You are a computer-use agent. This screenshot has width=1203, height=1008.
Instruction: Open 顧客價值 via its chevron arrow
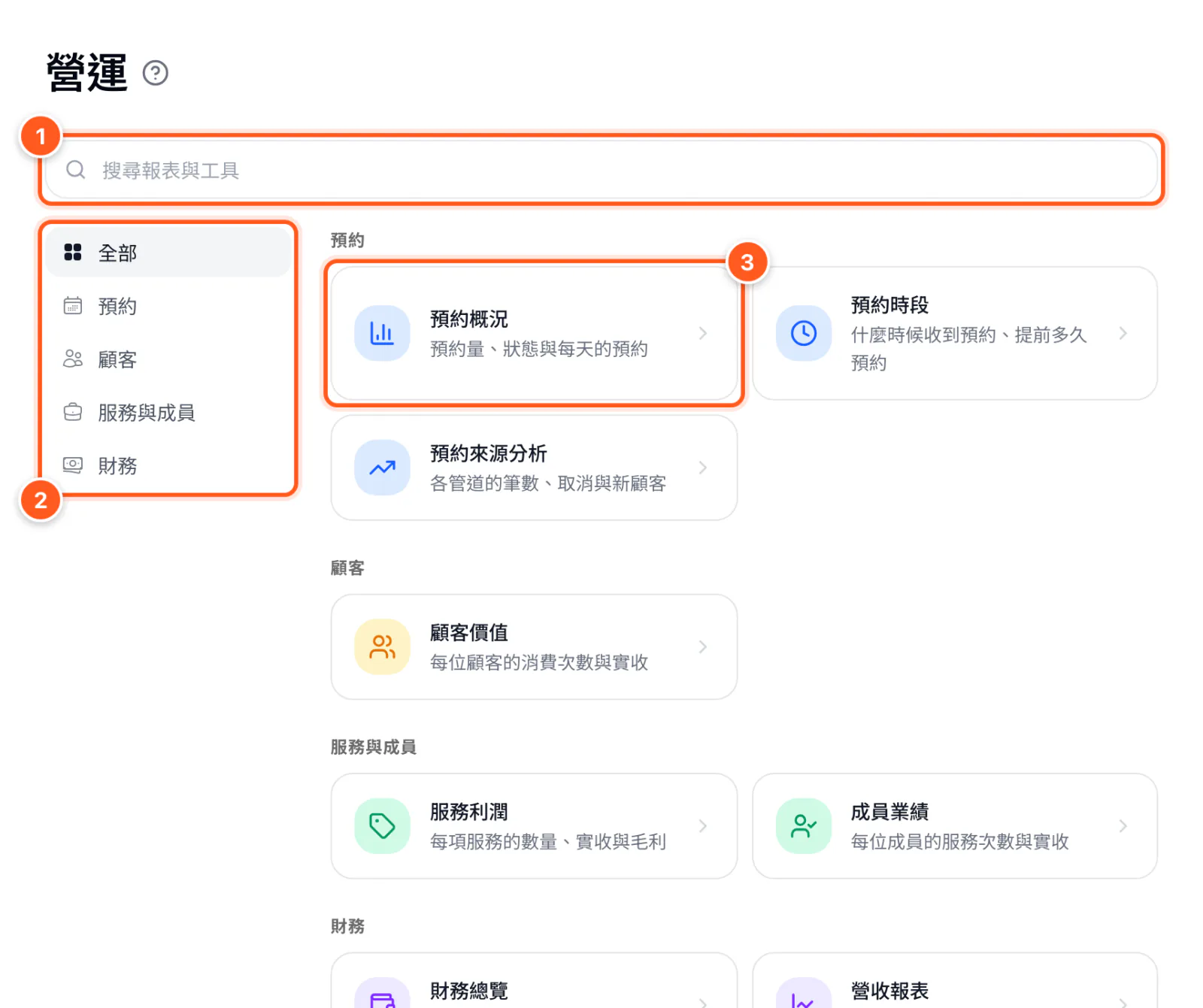point(703,646)
